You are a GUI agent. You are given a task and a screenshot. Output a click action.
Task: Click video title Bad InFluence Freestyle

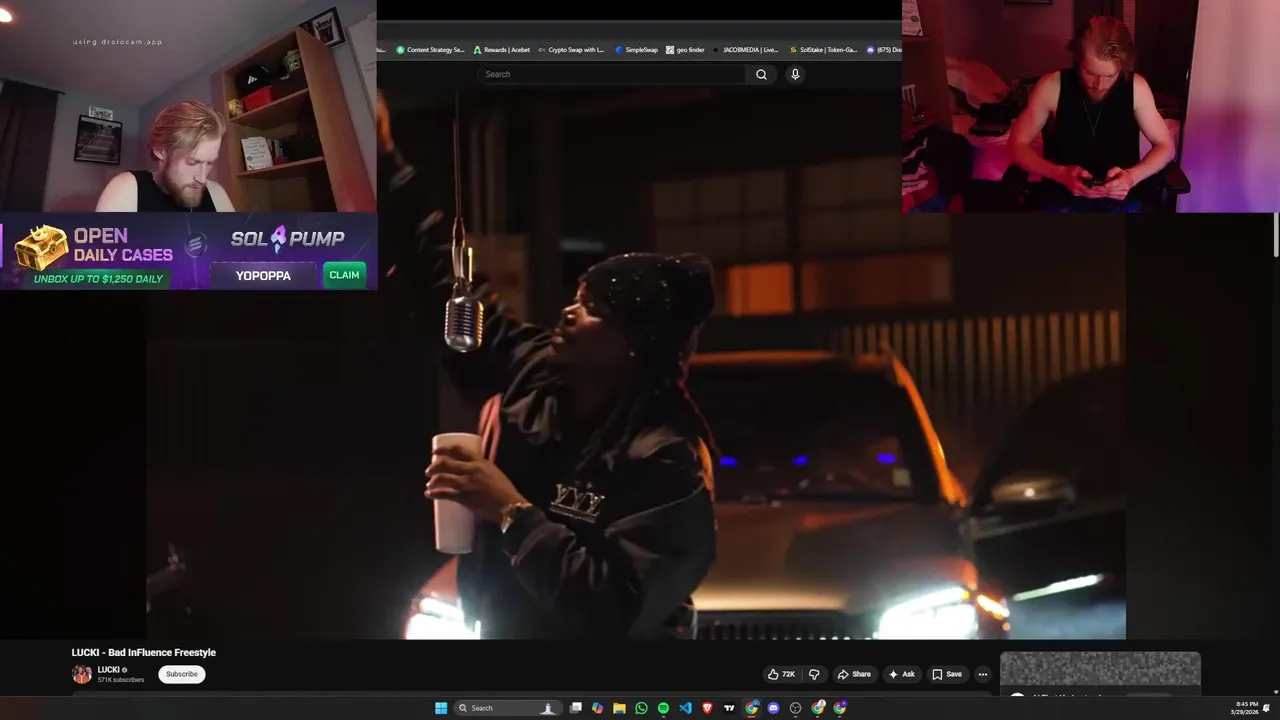pos(144,652)
